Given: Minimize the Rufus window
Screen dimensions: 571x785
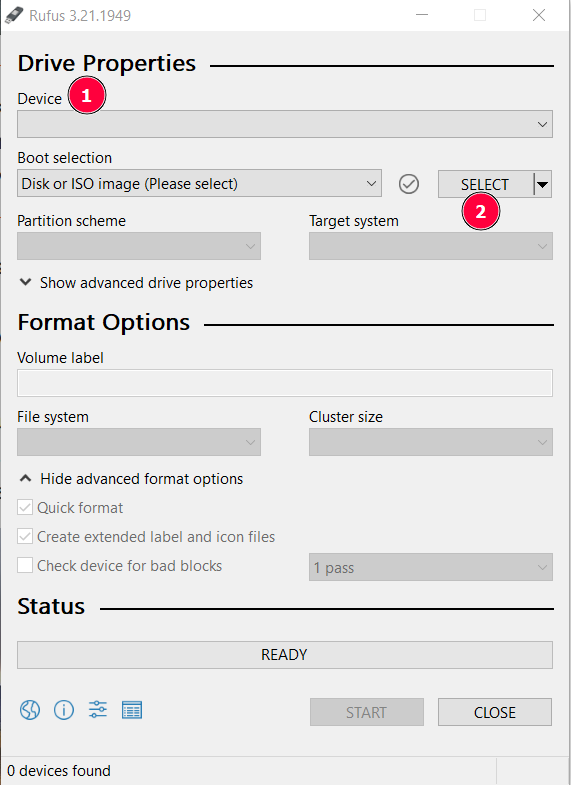Looking at the screenshot, I should 422,15.
